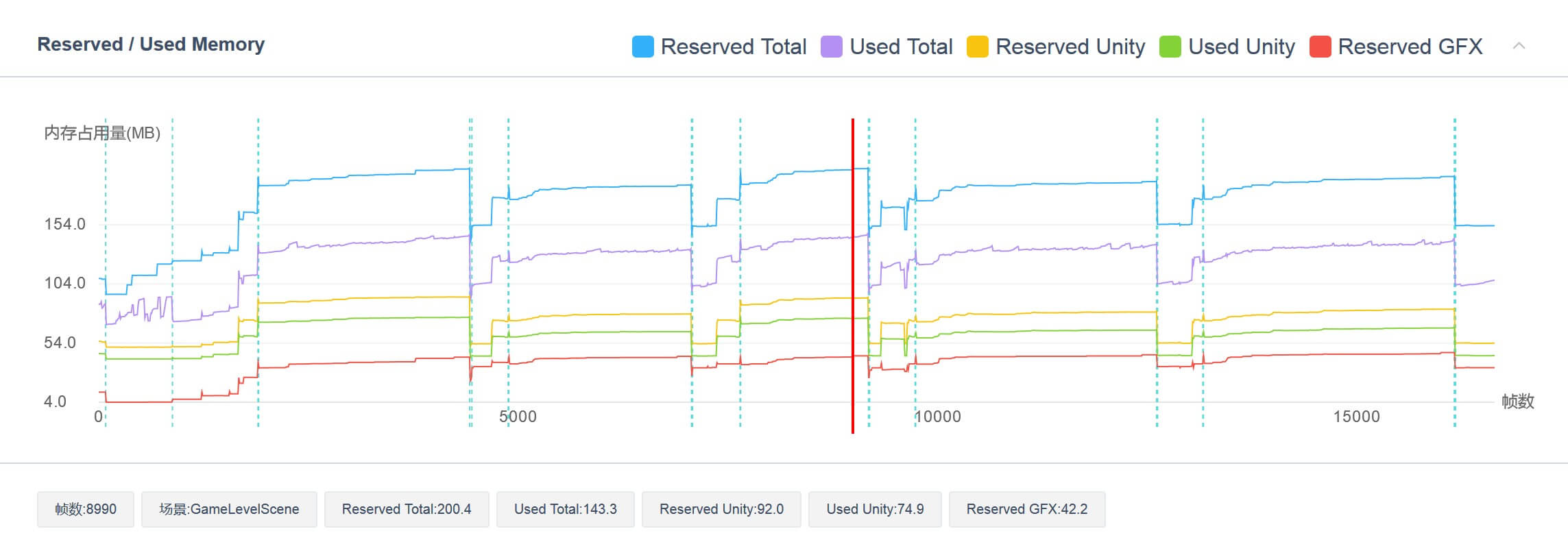The height and width of the screenshot is (542, 1568).
Task: Hide the Reserved GFX series label
Action: 1410,47
